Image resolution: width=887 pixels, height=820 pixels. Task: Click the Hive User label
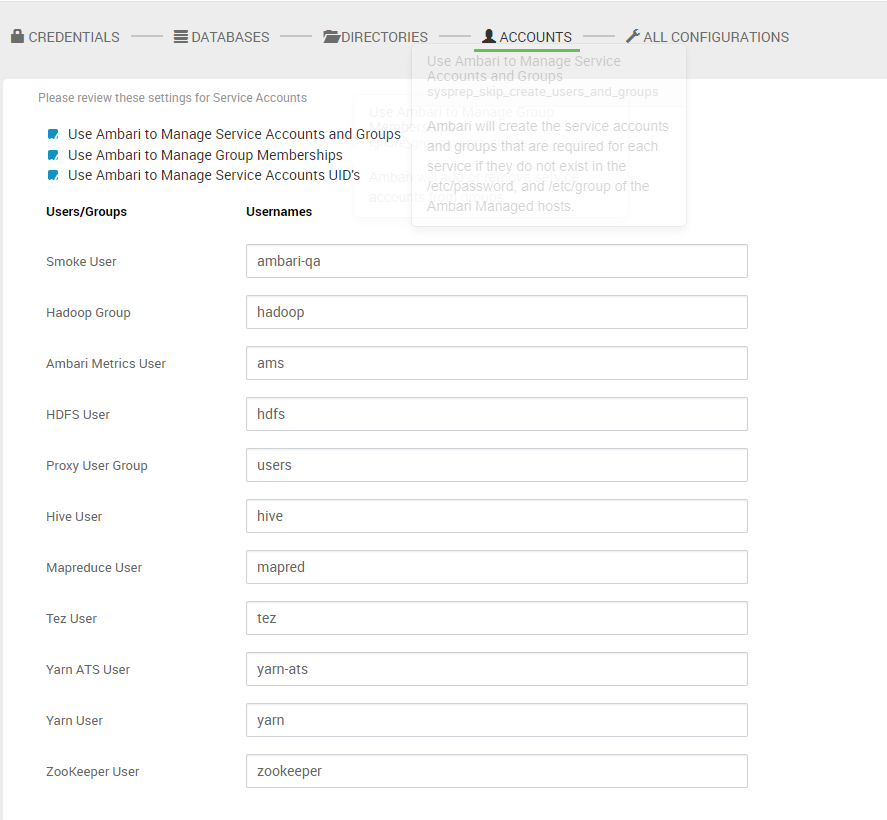point(74,516)
